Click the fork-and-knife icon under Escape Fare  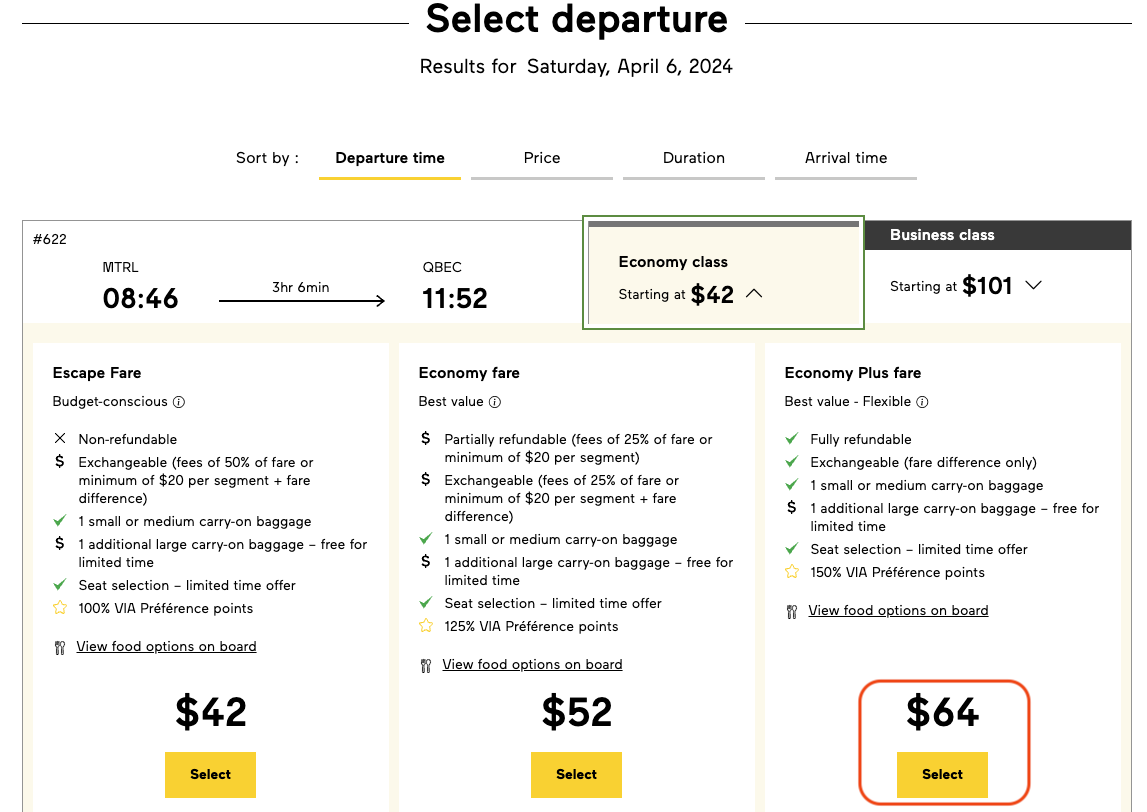click(x=58, y=646)
